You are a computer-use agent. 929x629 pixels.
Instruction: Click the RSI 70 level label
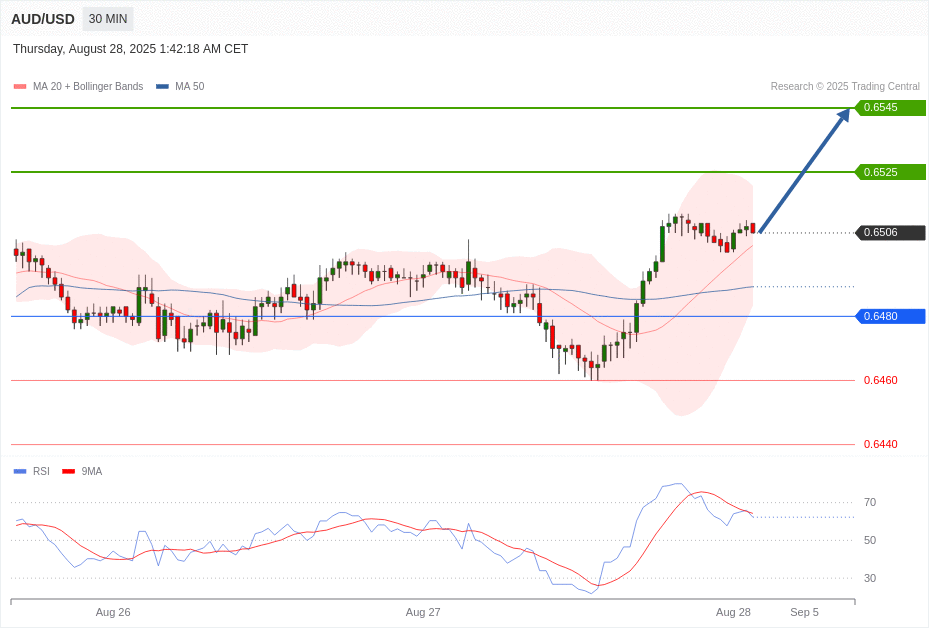[870, 502]
